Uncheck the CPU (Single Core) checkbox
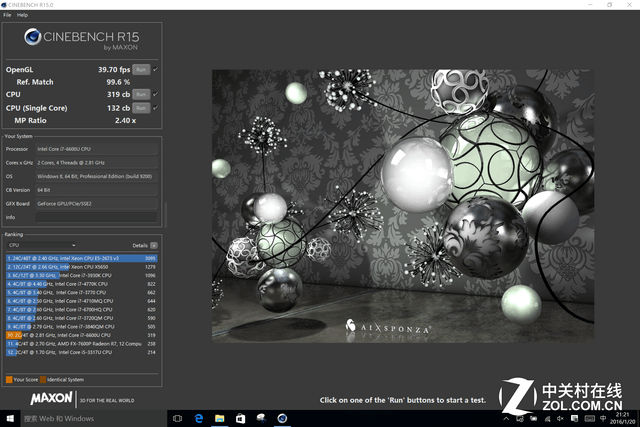Viewport: 640px width, 427px height. 155,107
